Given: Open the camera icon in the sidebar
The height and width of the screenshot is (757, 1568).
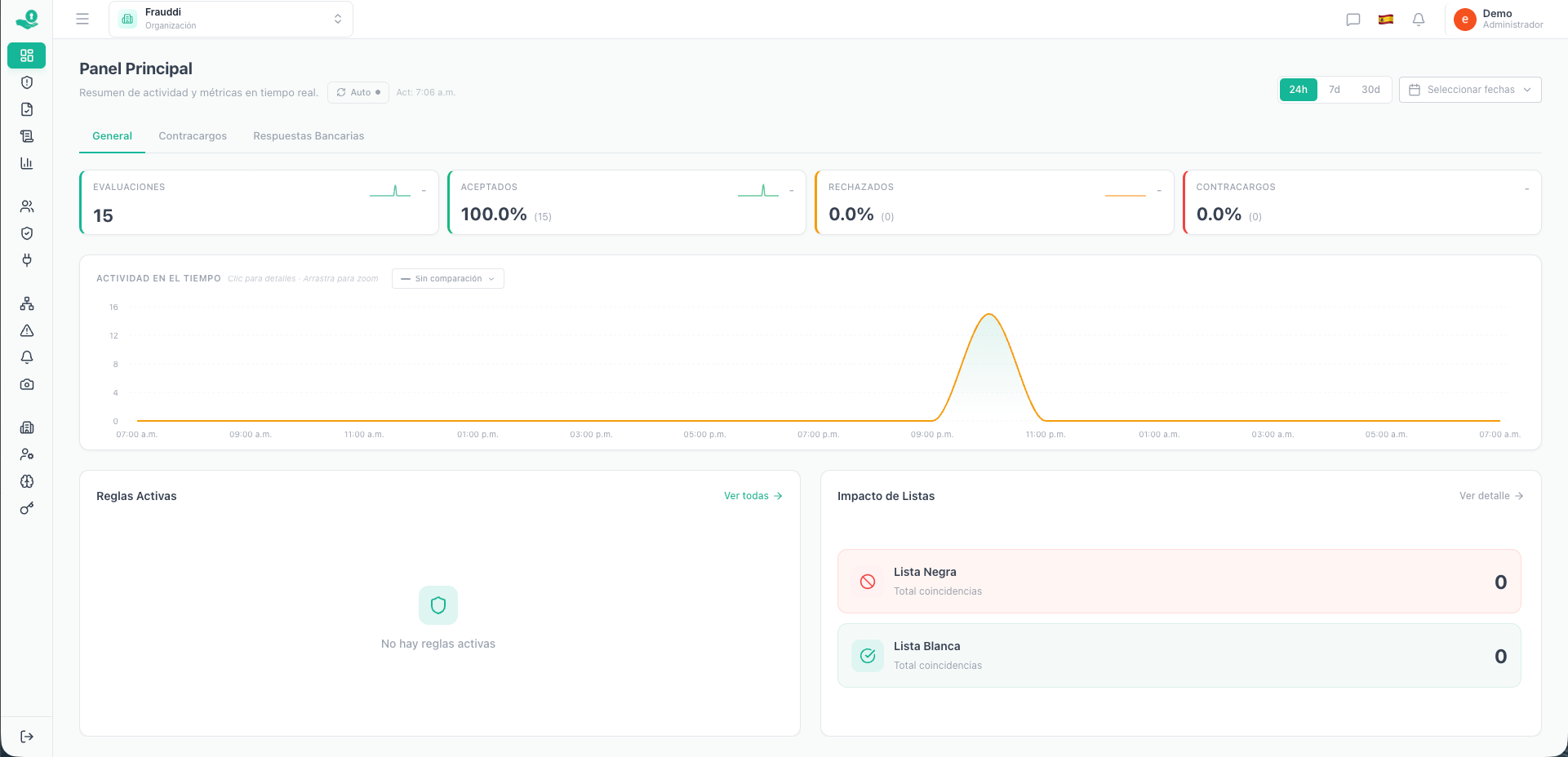Looking at the screenshot, I should coord(27,384).
